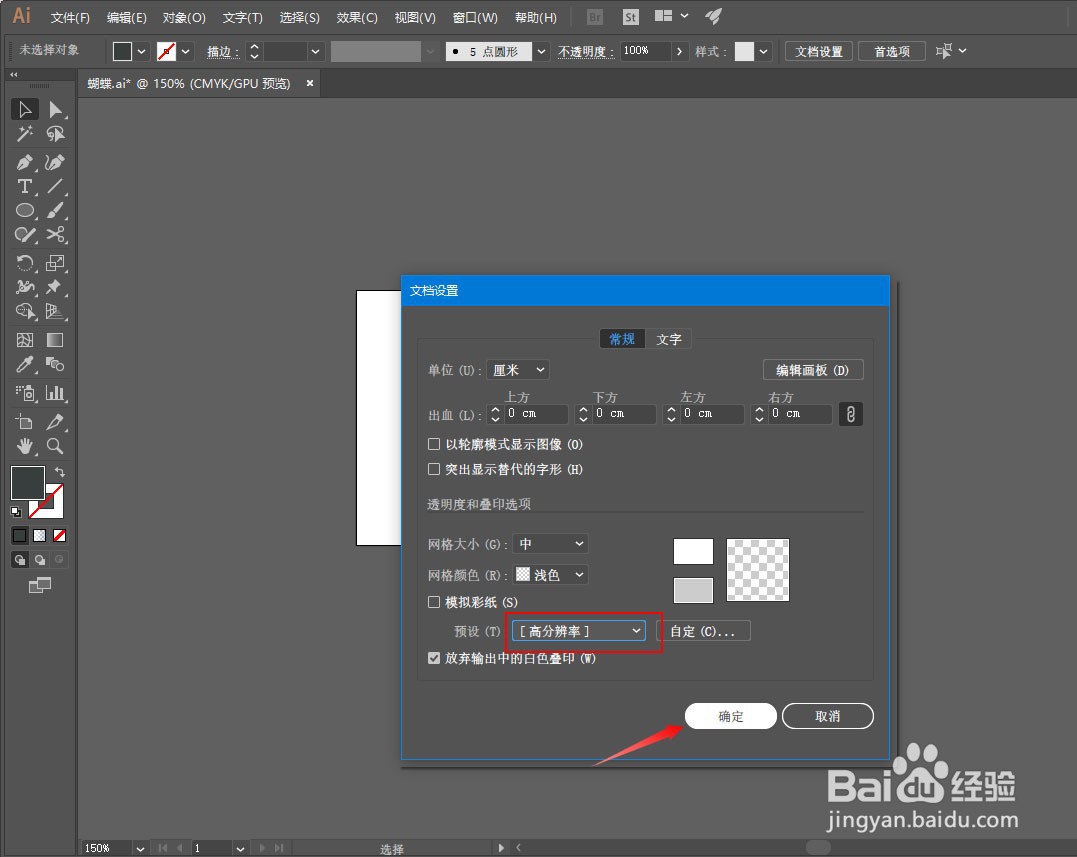This screenshot has height=857, width=1077.
Task: Open the units dropdown in dialog
Action: pos(518,370)
